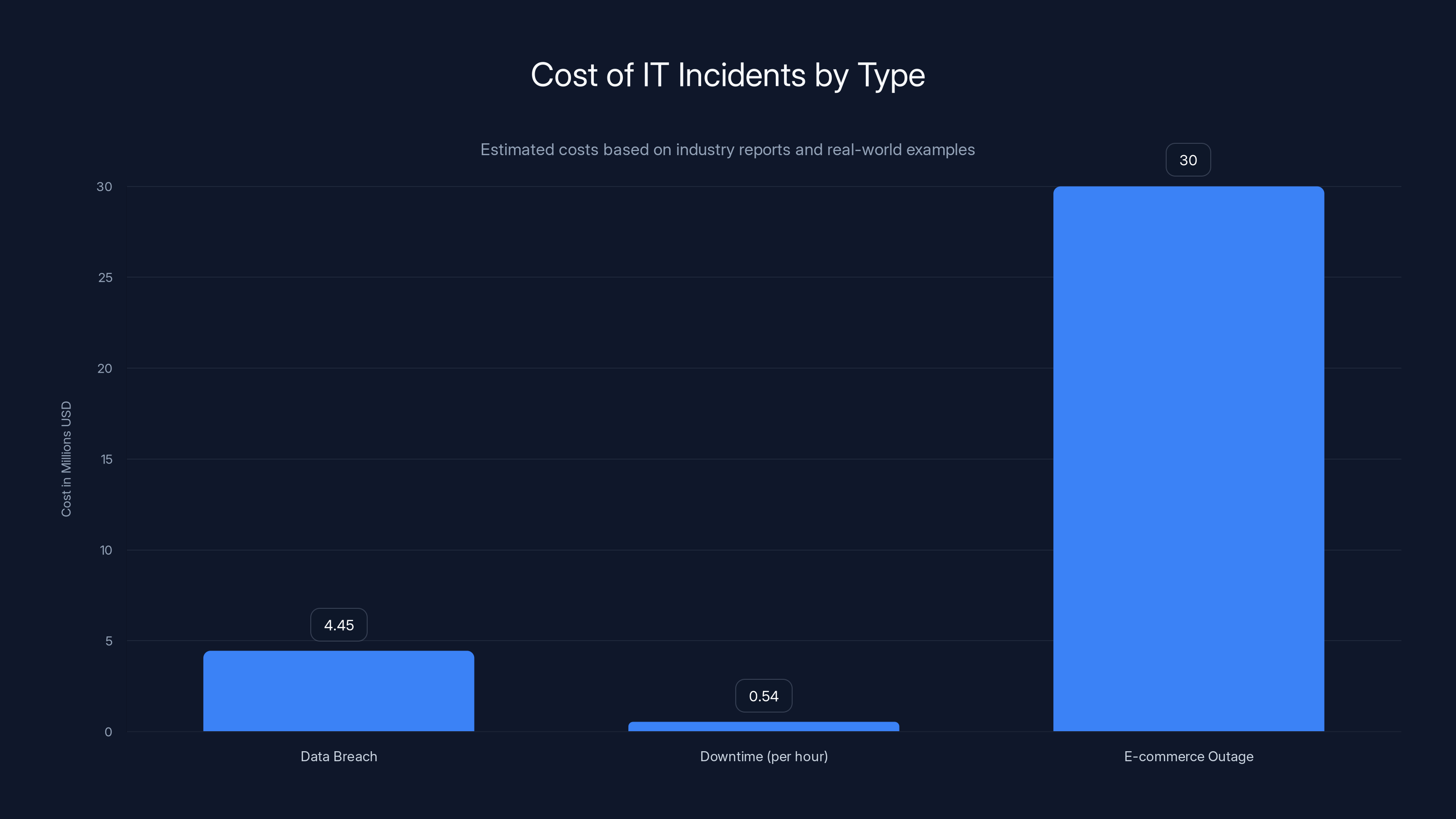Viewport: 1456px width, 819px height.
Task: Click the y-axis tick label 20
Action: coord(105,369)
